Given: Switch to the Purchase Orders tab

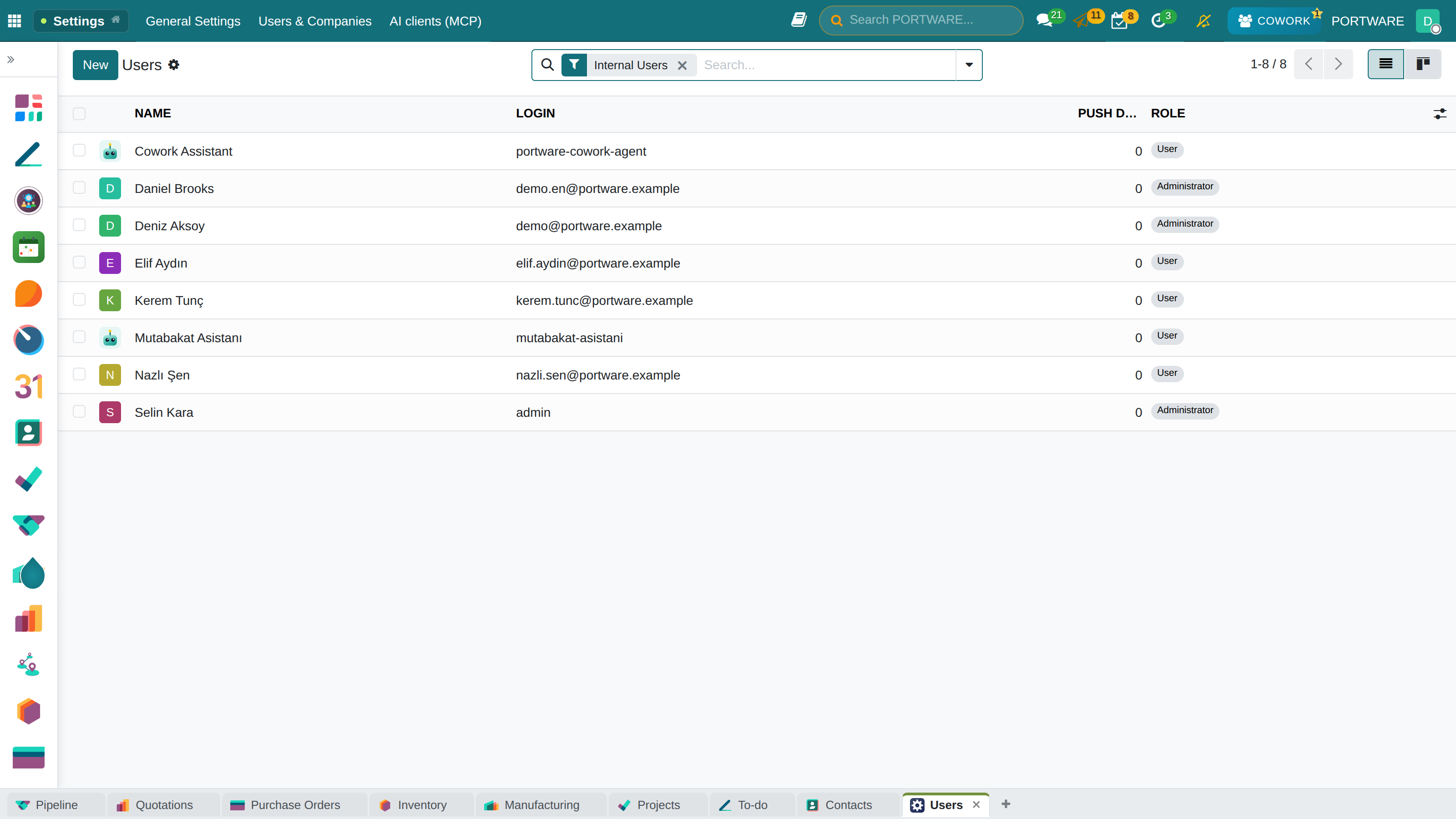Looking at the screenshot, I should pyautogui.click(x=294, y=805).
